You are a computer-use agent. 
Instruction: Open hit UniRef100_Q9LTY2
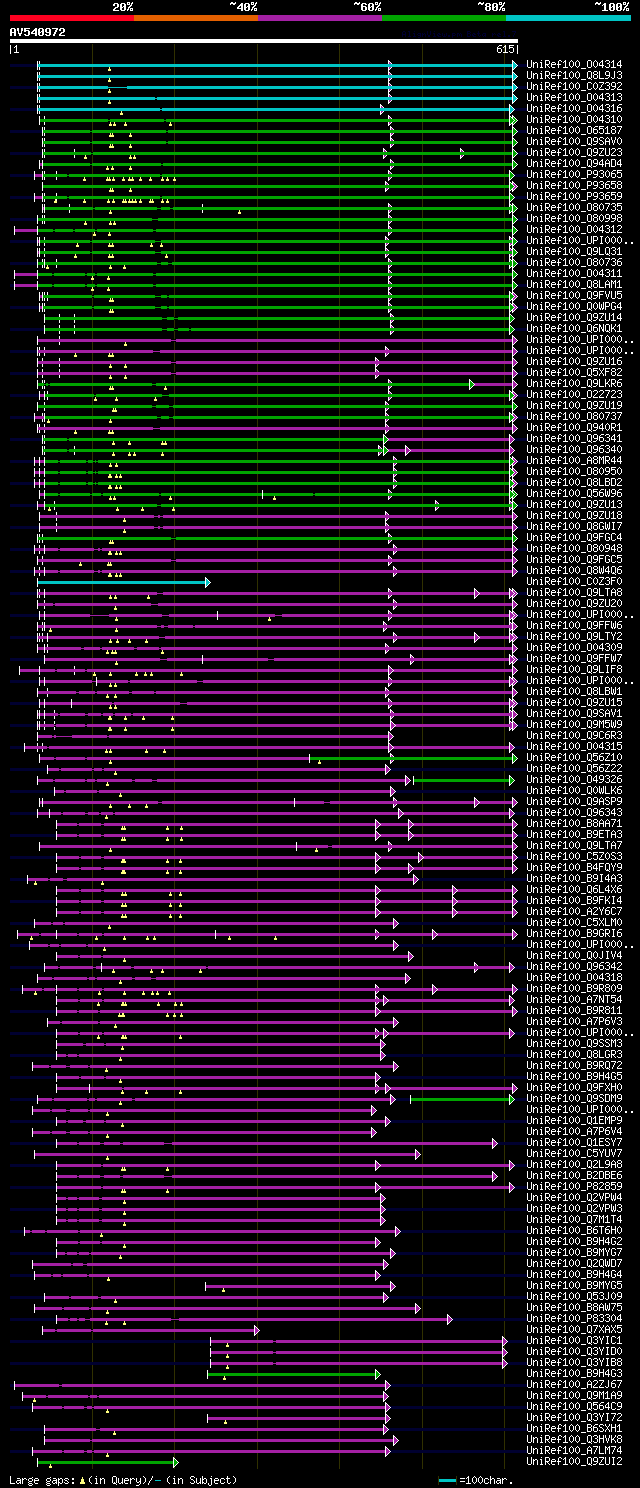click(x=574, y=637)
